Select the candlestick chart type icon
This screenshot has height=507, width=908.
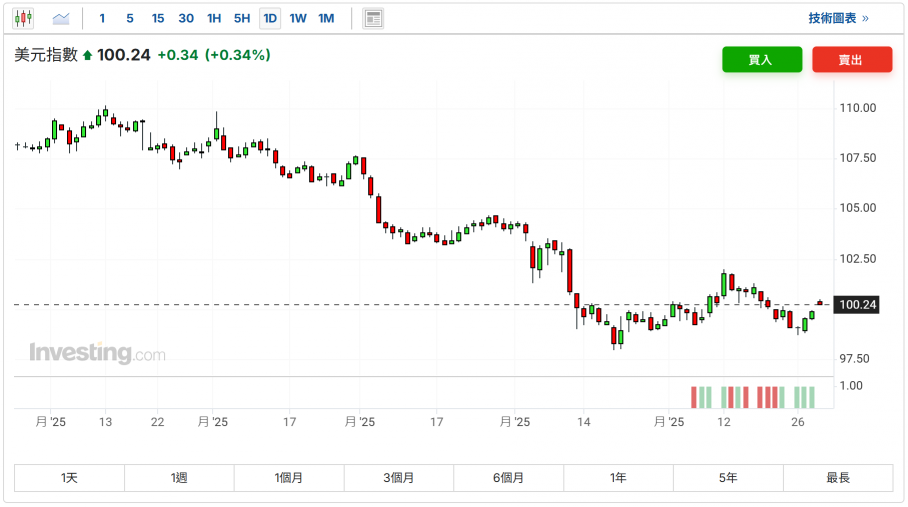click(x=23, y=18)
